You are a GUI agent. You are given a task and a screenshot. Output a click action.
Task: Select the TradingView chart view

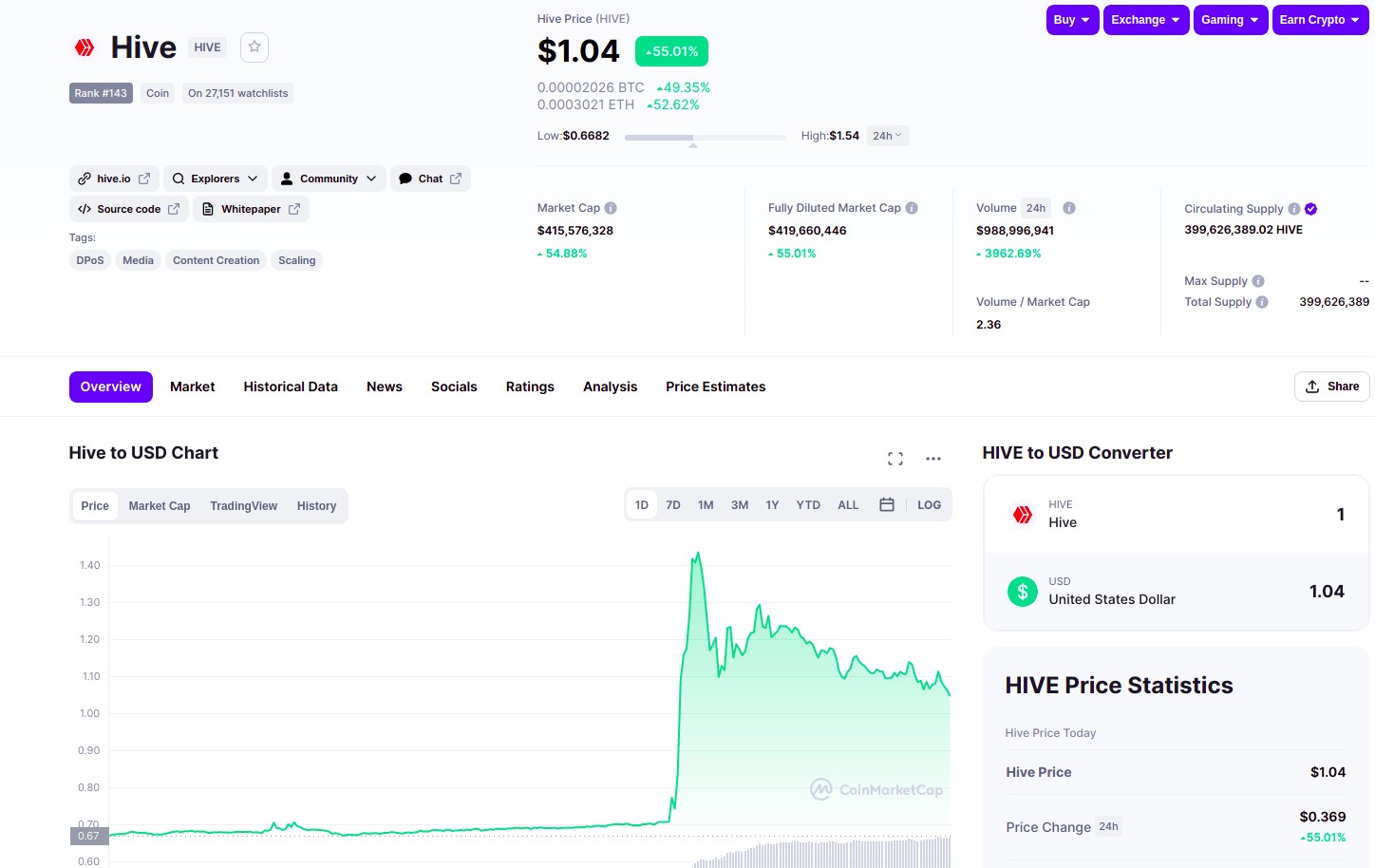[244, 506]
